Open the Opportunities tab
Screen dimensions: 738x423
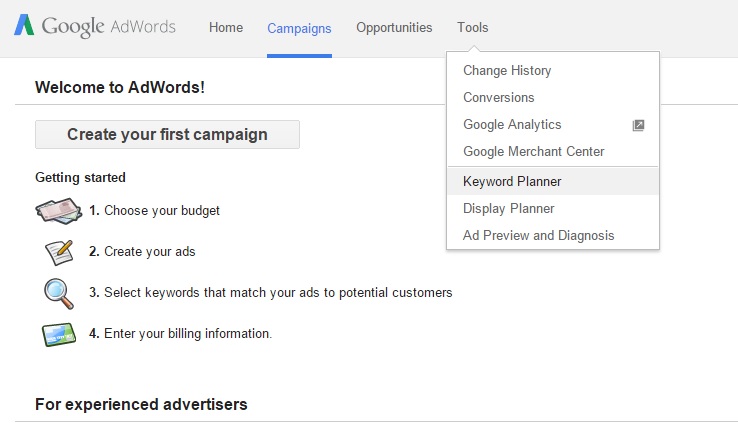[x=394, y=28]
